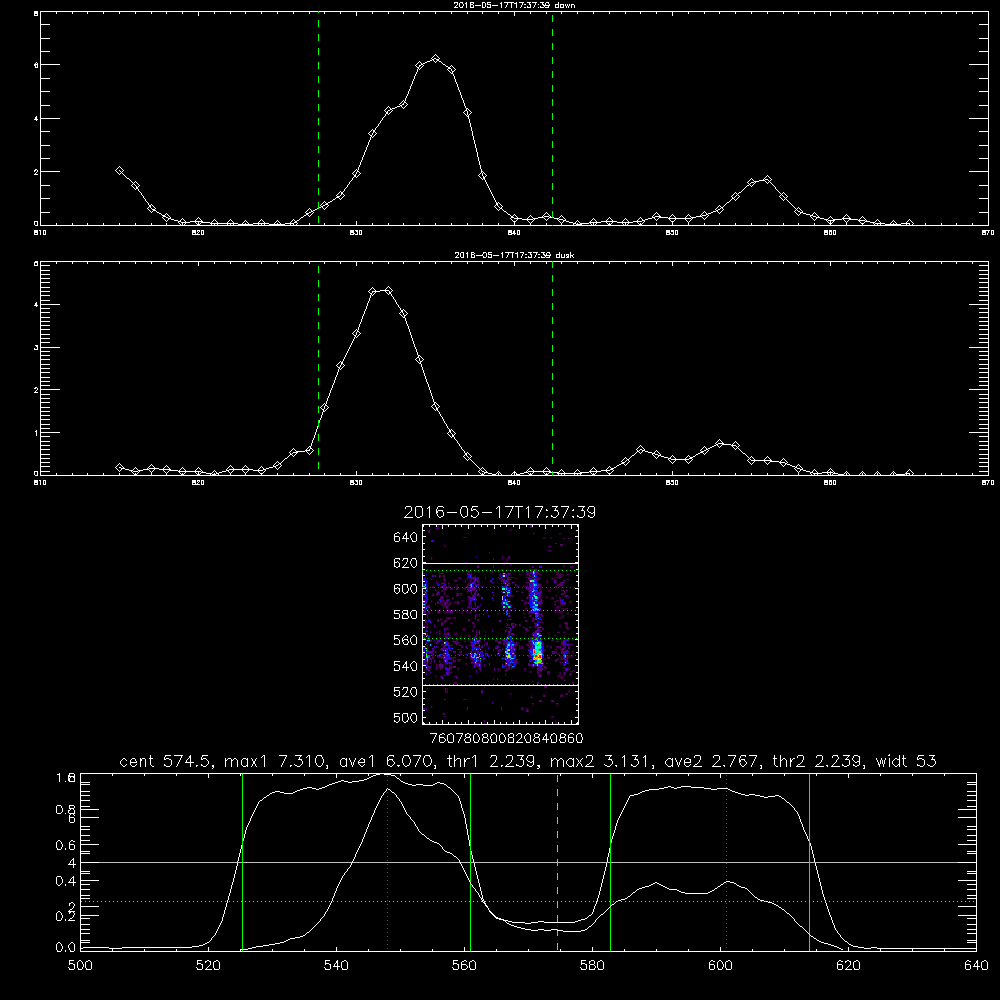
Task: Select "cent 574.5" in the statistics line
Action: (x=165, y=761)
